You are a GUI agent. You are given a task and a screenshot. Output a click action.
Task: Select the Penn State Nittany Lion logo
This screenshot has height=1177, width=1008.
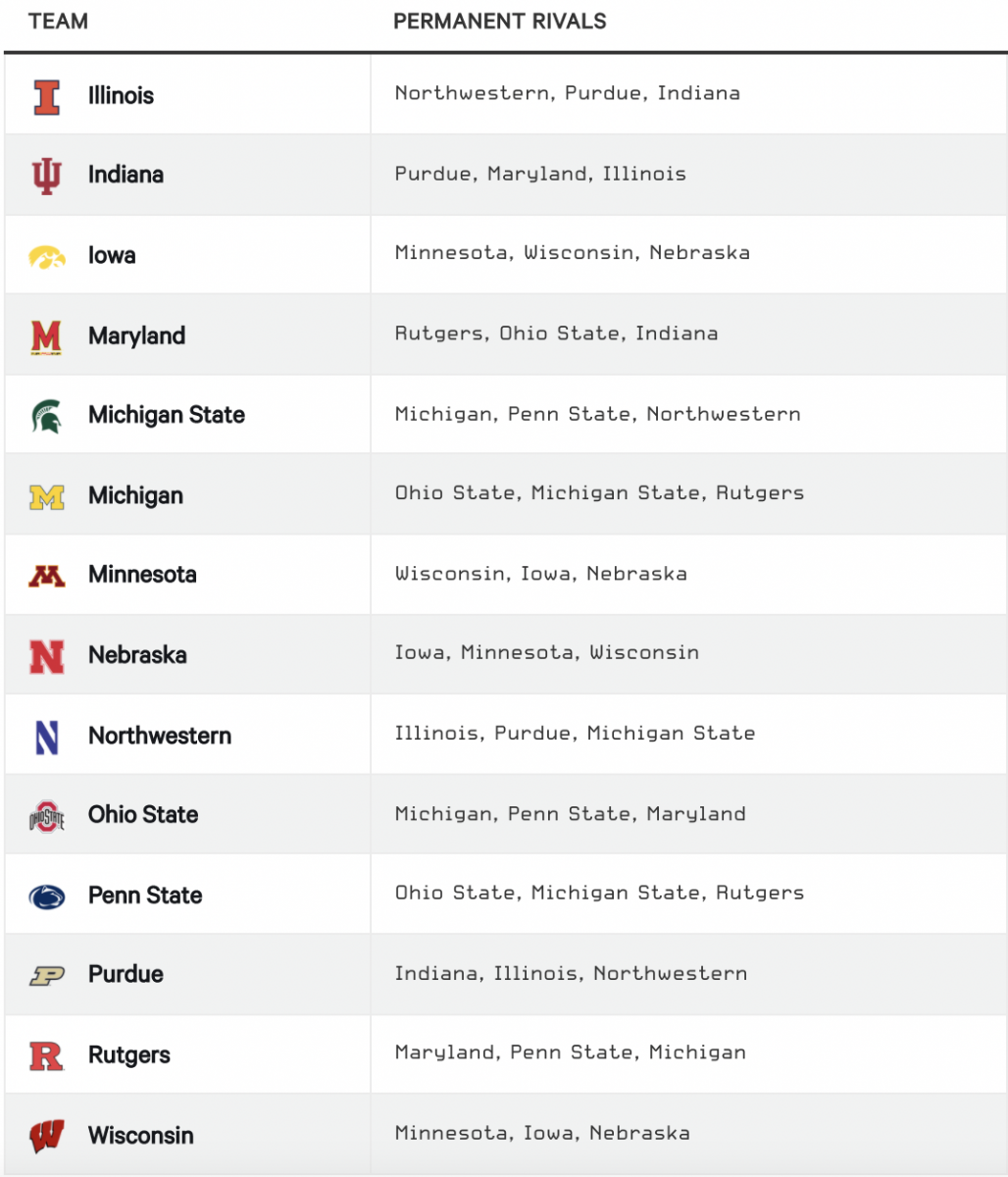(46, 896)
